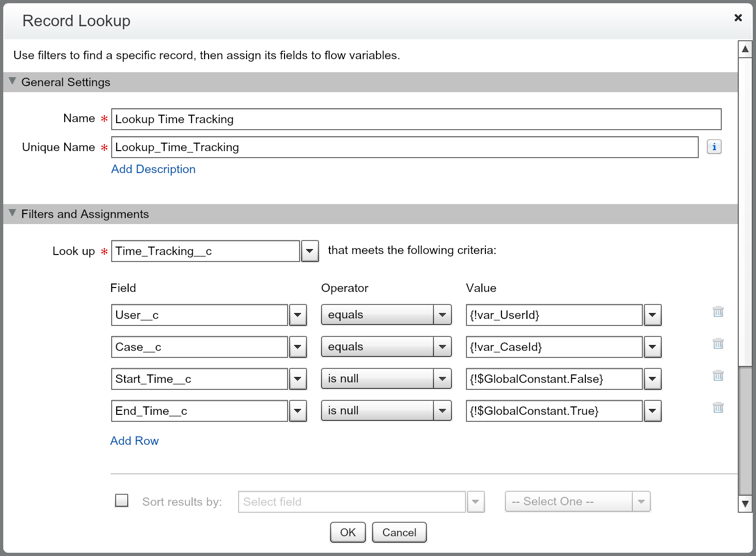Viewport: 756px width, 556px height.
Task: Remove the Start_Time__c filter row
Action: click(718, 376)
